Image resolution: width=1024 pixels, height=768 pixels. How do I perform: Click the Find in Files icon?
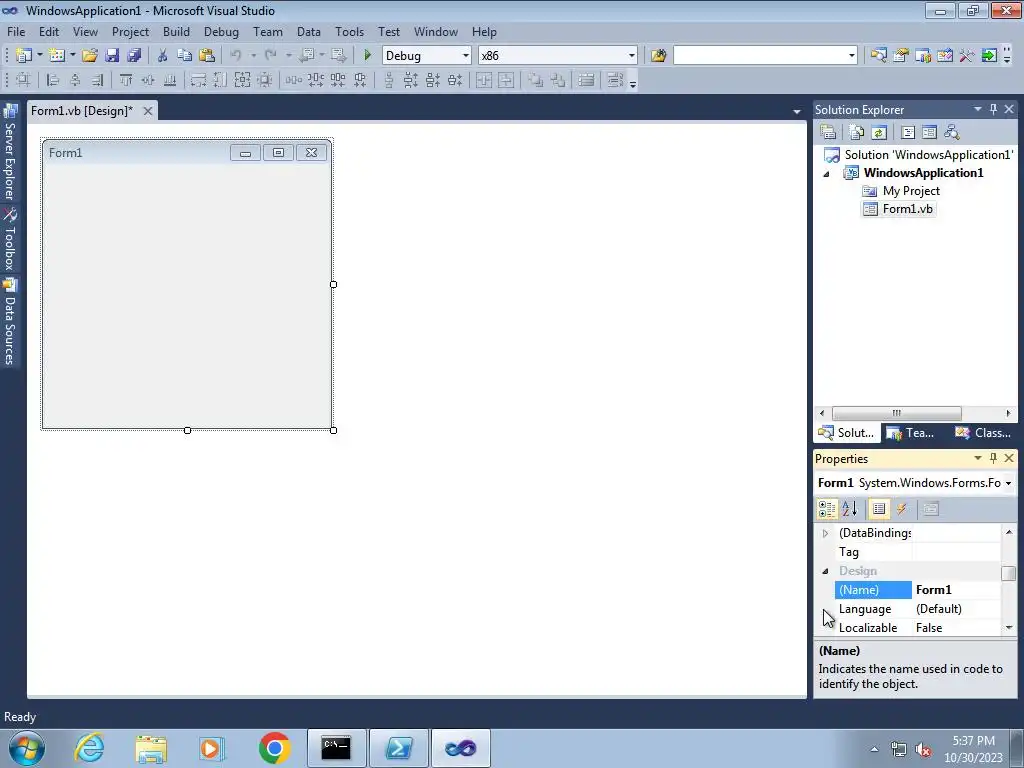[x=658, y=56]
